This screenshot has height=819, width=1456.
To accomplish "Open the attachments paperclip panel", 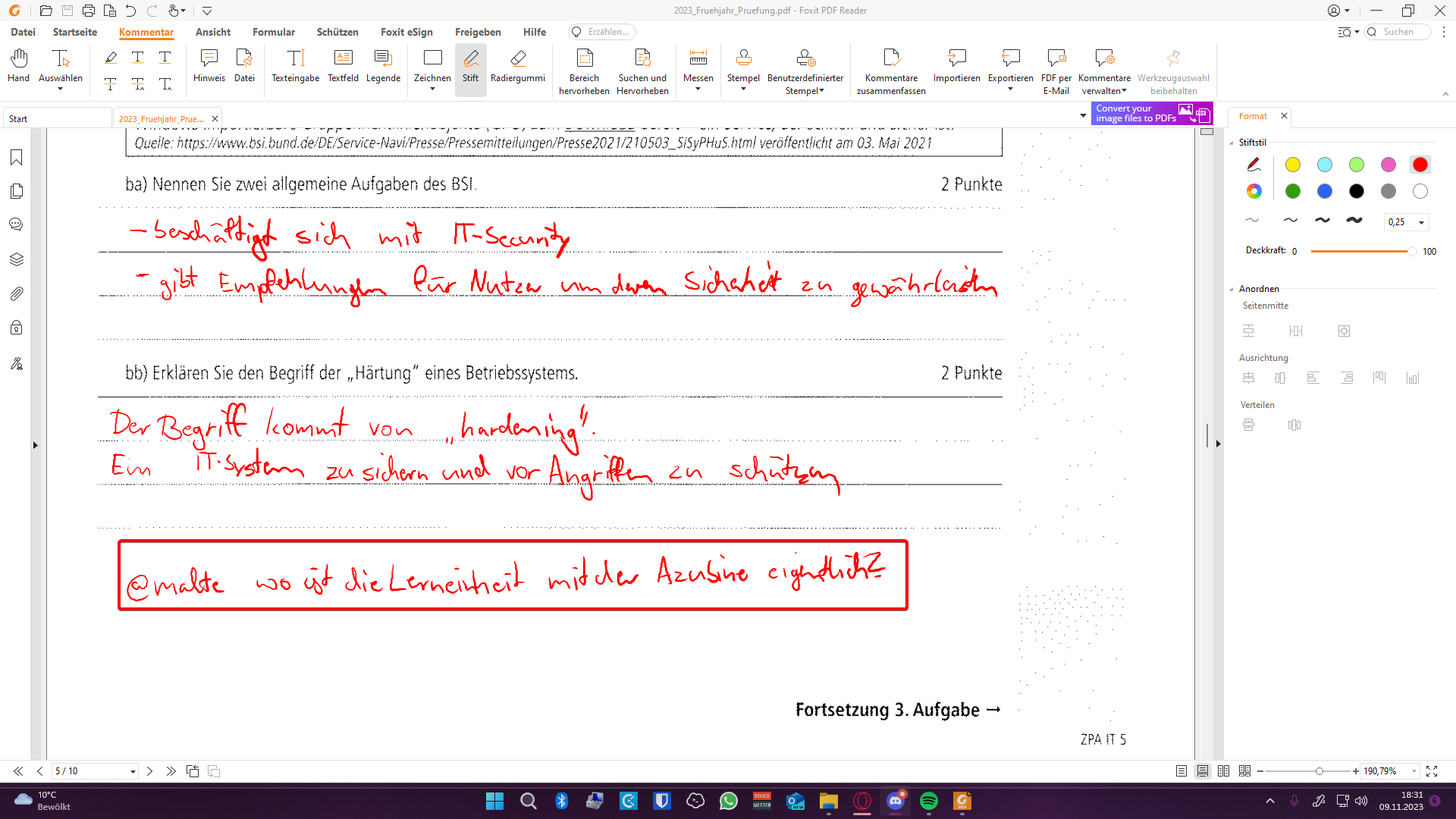I will [17, 293].
